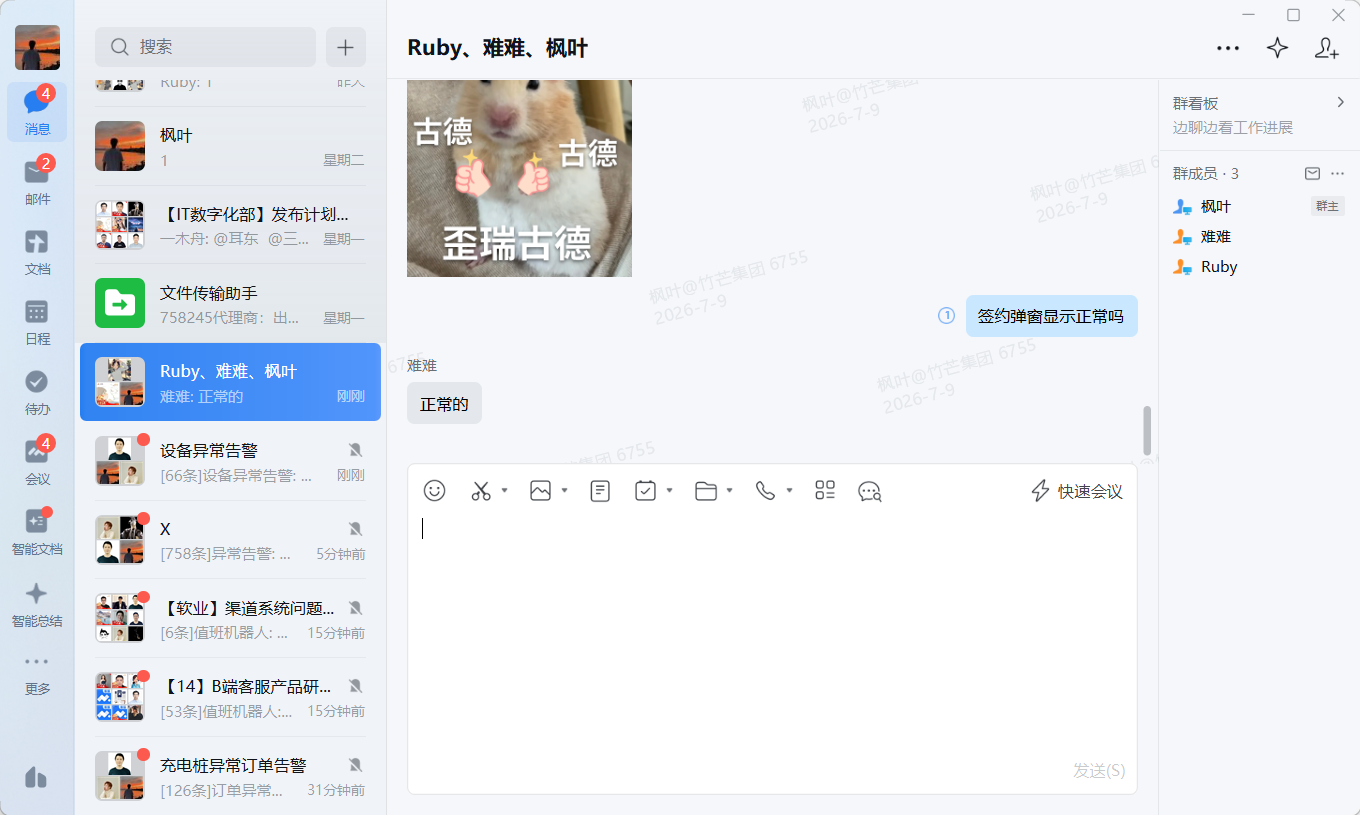Click the phone call icon in toolbar

765,491
